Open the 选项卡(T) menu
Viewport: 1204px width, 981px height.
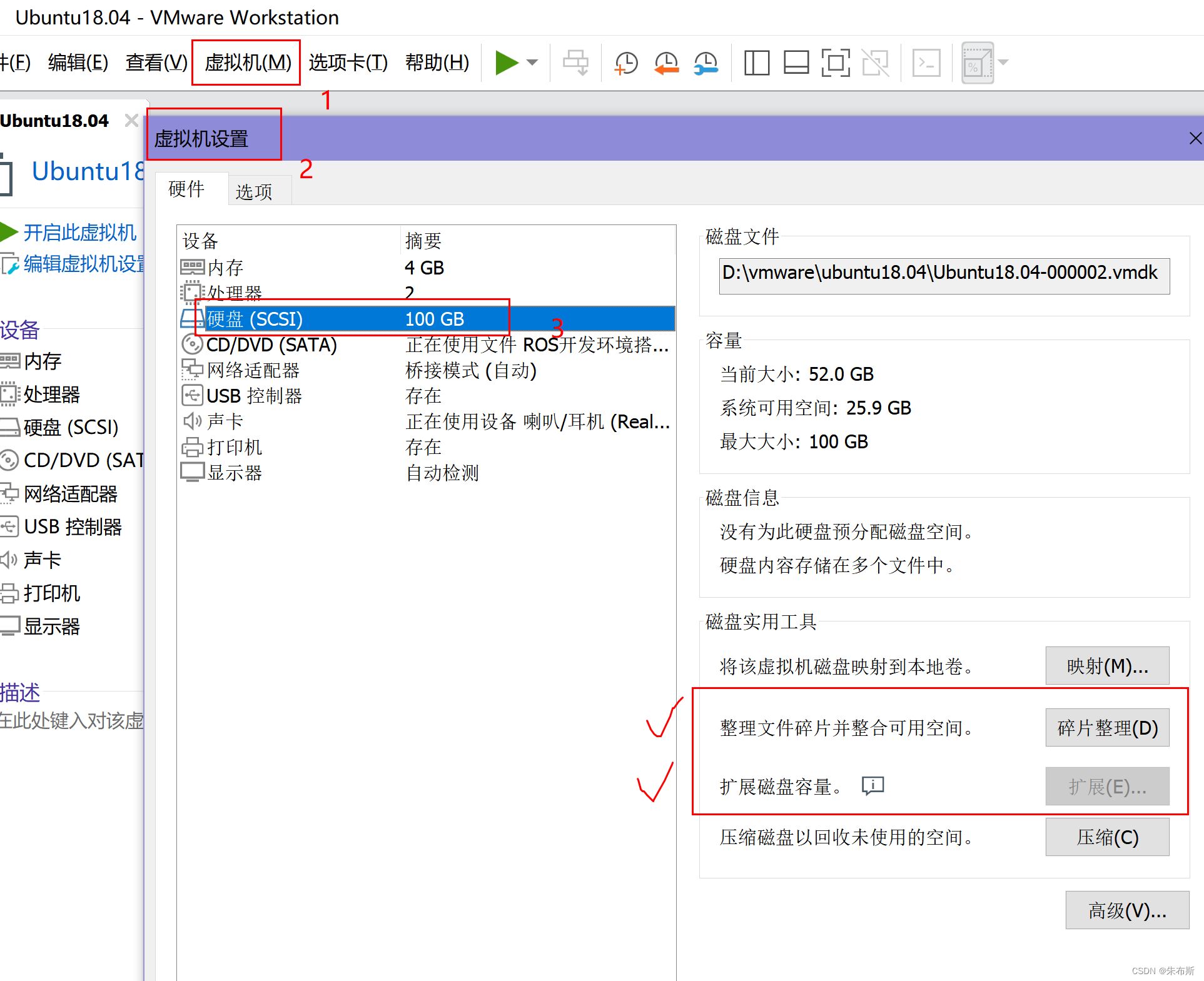pos(348,63)
